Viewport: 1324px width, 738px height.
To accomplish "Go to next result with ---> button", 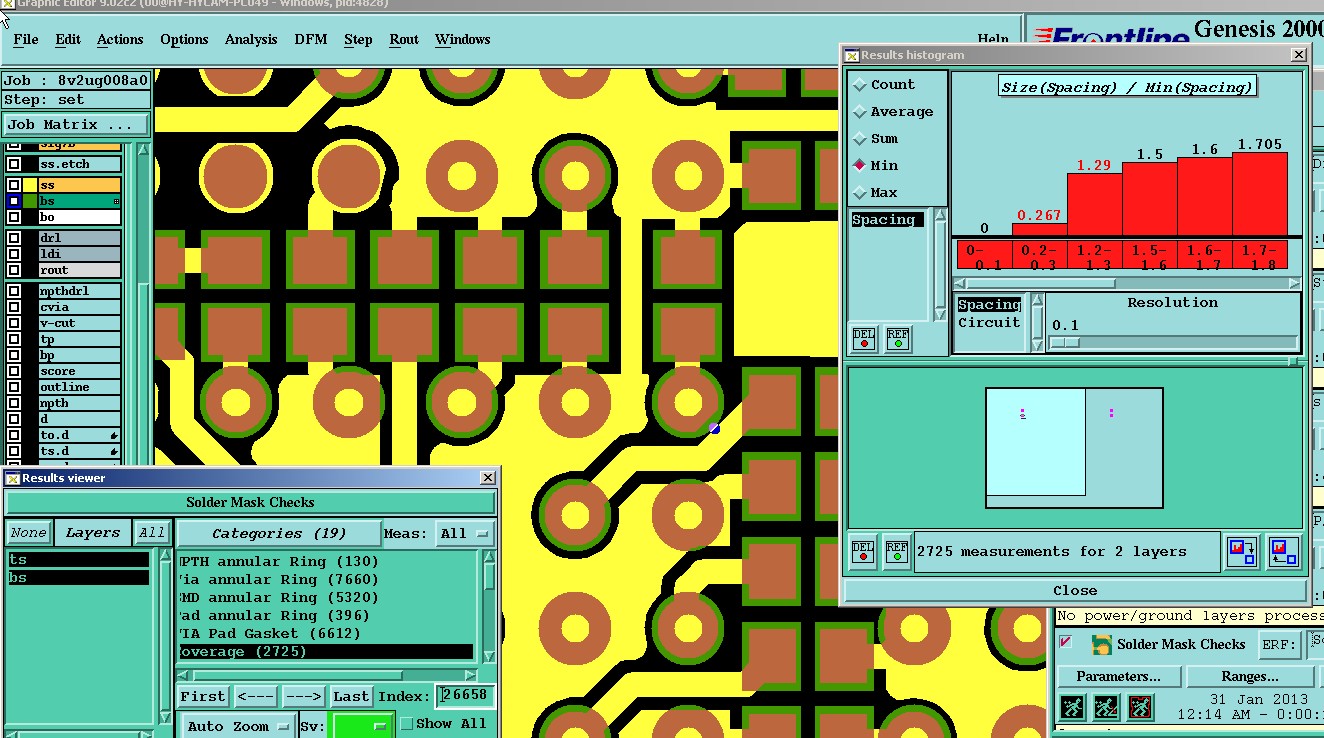I will point(303,696).
